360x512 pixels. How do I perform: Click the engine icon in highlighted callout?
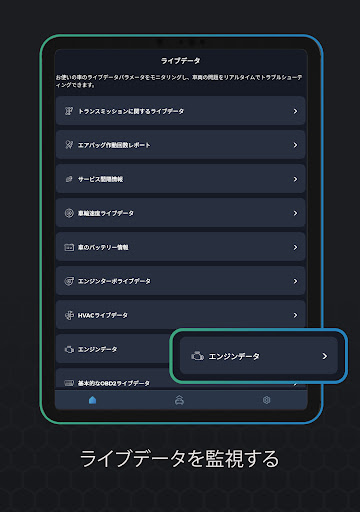197,356
